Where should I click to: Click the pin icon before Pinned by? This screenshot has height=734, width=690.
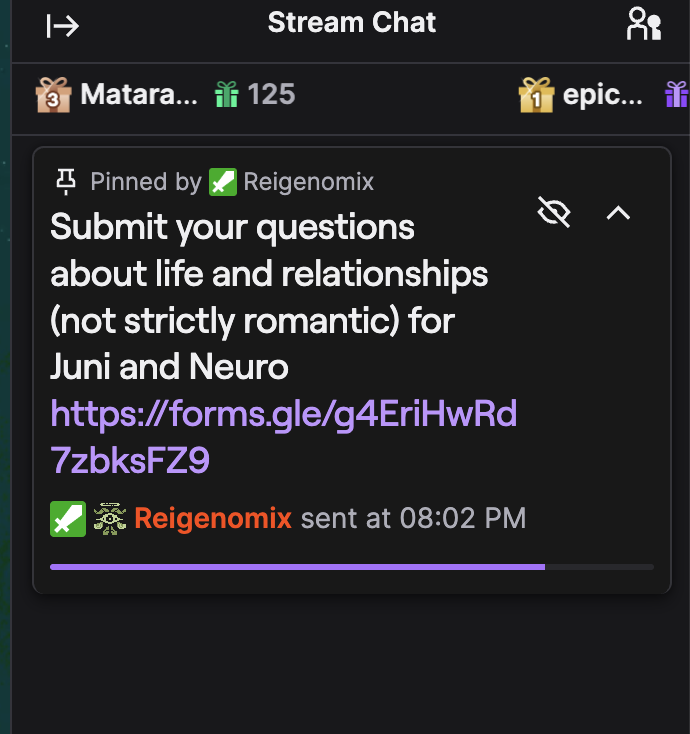pos(66,182)
